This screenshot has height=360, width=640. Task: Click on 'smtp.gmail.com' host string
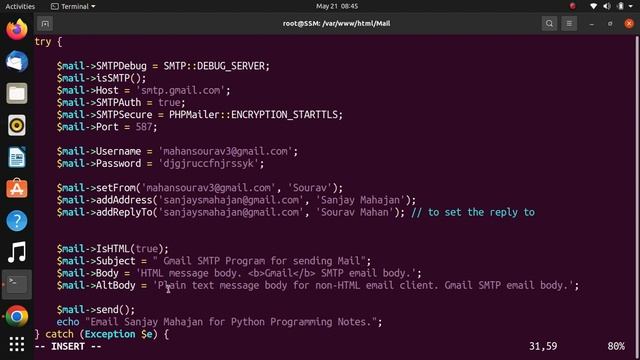[x=180, y=90]
